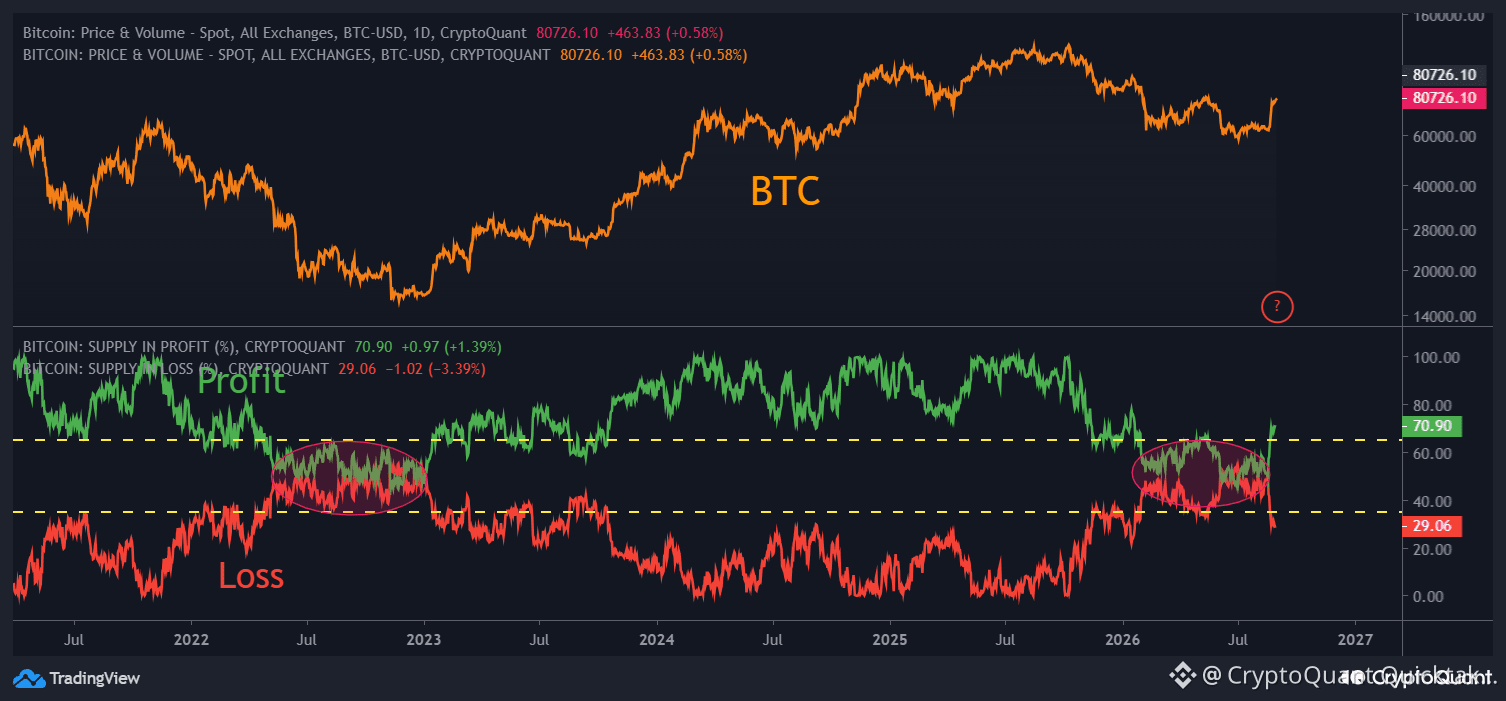Select the orange BITCOIN: PRICE & VOLUME series legend
Viewport: 1506px width, 701px height.
click(286, 54)
